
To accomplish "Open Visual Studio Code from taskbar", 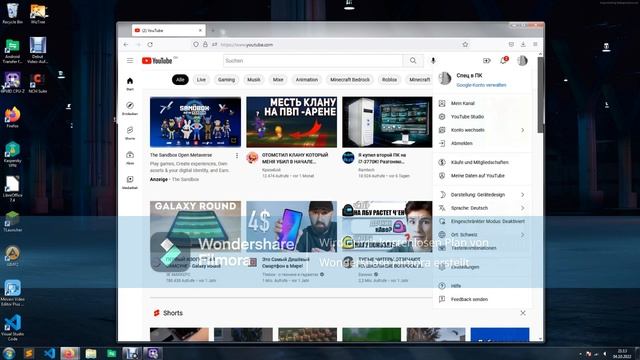I will pyautogui.click(x=49, y=353).
